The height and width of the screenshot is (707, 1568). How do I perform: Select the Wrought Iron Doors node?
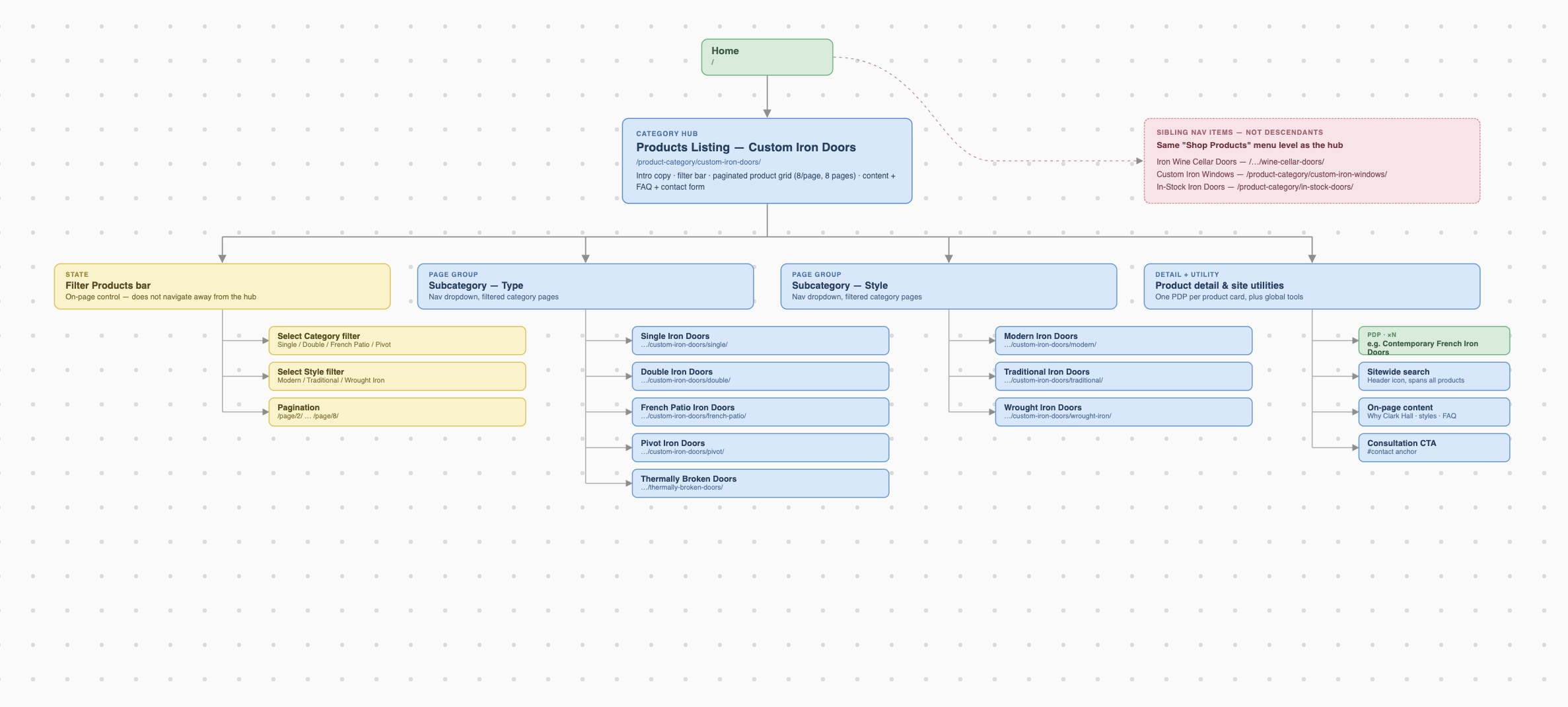click(1123, 412)
